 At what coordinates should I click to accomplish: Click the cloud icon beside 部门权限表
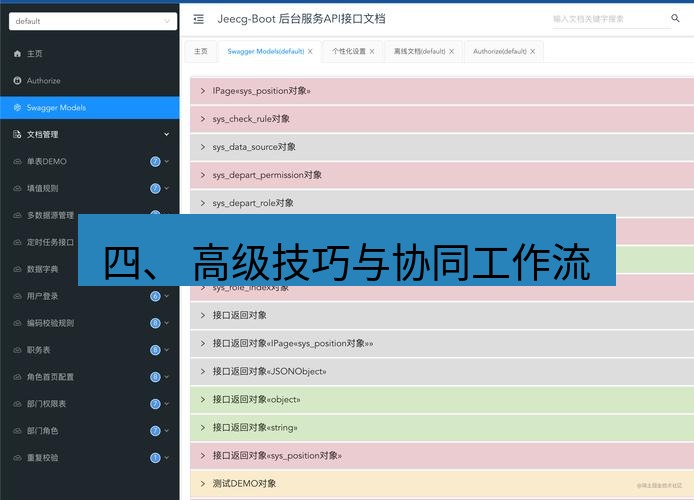17,404
